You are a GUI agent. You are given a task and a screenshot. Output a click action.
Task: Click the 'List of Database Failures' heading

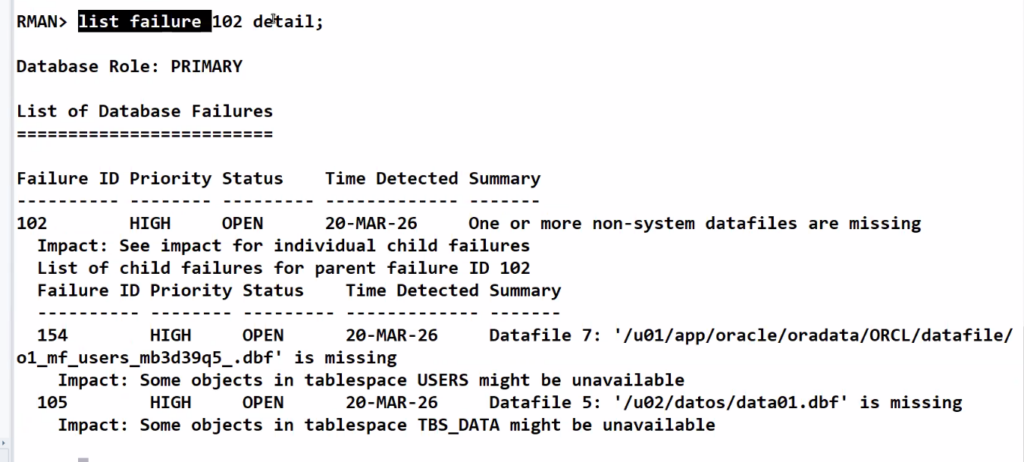[144, 111]
